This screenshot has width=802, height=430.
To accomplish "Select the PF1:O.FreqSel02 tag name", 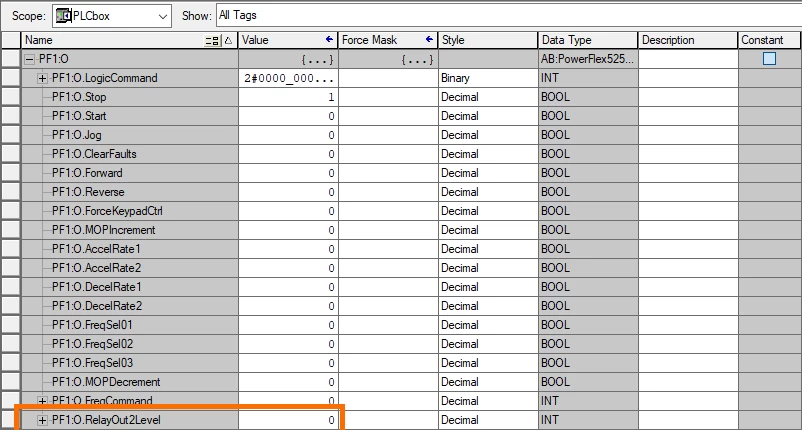I will pos(92,344).
